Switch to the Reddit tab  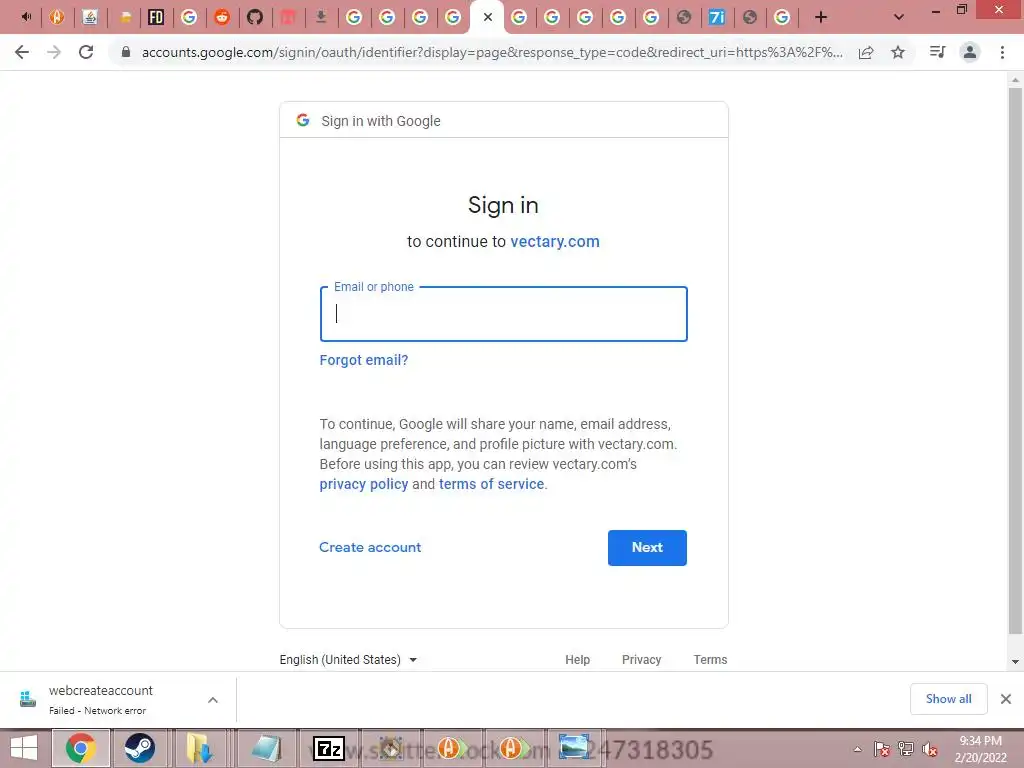pyautogui.click(x=222, y=18)
